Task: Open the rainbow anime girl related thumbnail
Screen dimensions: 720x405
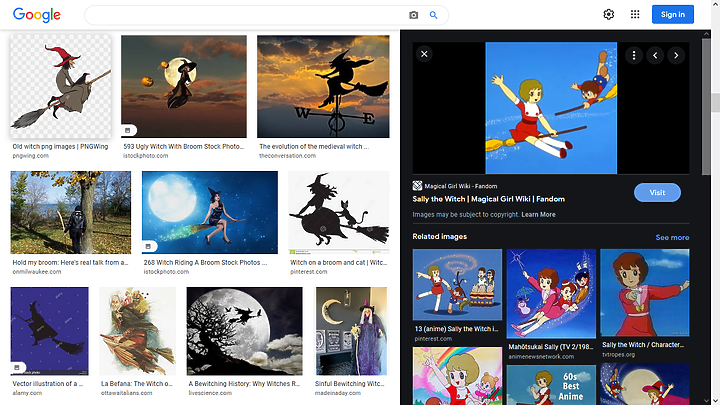Action: click(457, 376)
